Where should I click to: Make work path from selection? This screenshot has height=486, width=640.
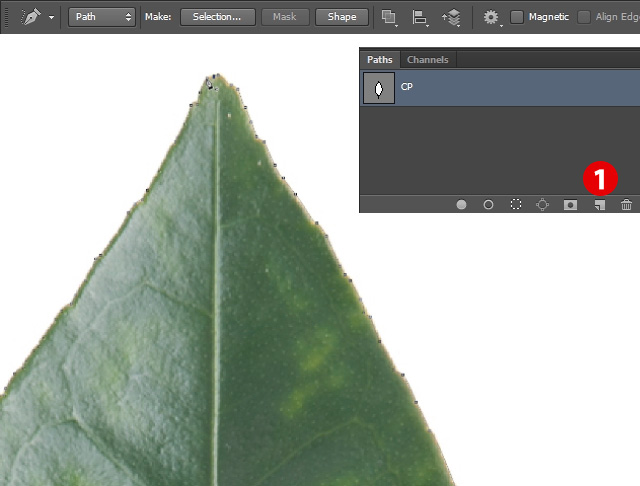542,204
